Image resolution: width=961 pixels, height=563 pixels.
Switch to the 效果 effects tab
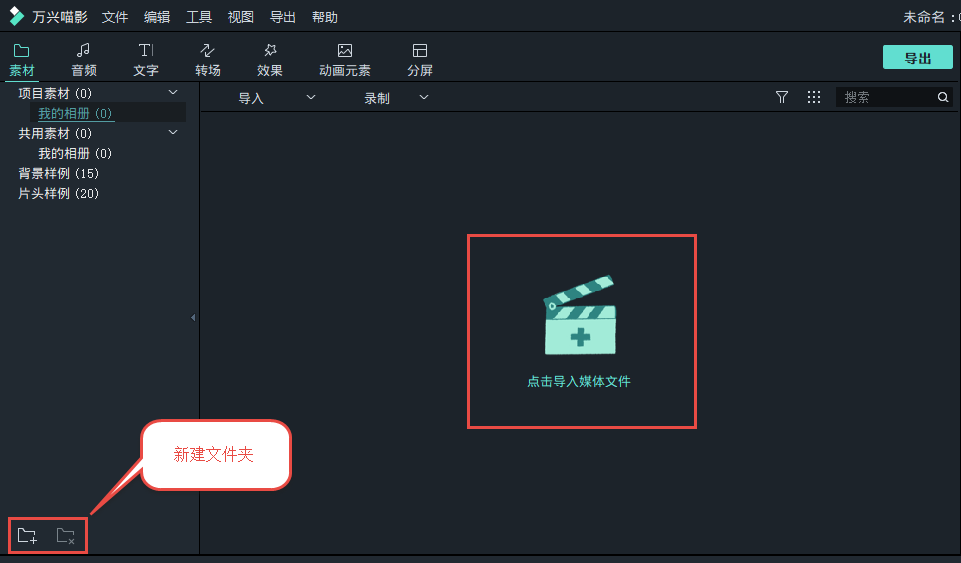tap(270, 60)
